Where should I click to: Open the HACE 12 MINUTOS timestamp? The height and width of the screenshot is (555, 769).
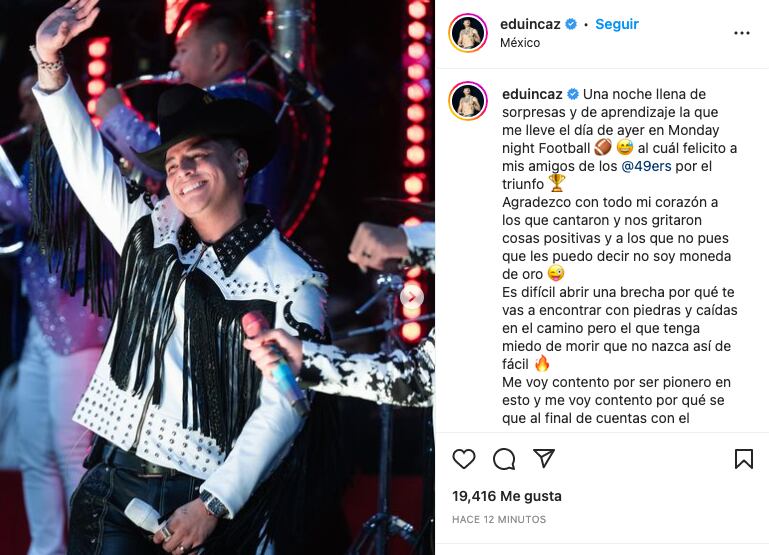click(x=499, y=519)
